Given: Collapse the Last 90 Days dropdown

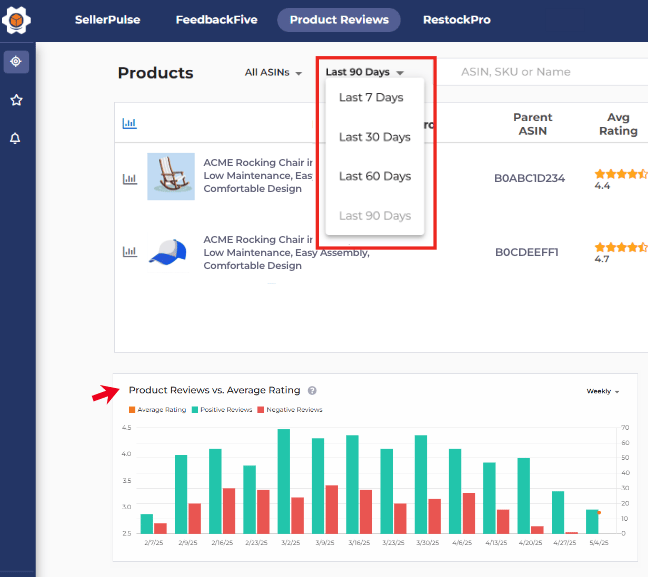Looking at the screenshot, I should click(x=364, y=72).
